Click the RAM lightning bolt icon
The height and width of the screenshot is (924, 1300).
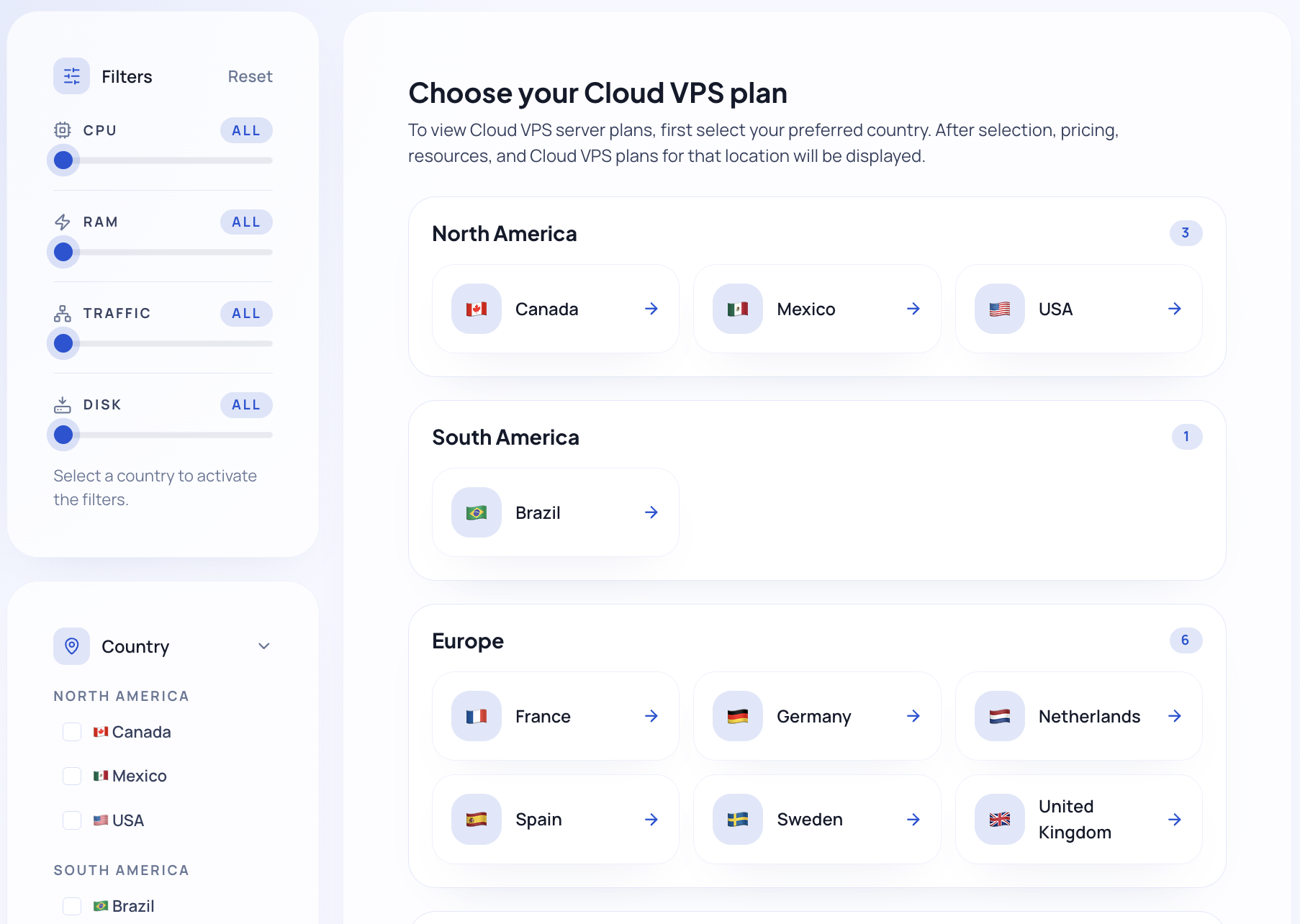coord(63,222)
